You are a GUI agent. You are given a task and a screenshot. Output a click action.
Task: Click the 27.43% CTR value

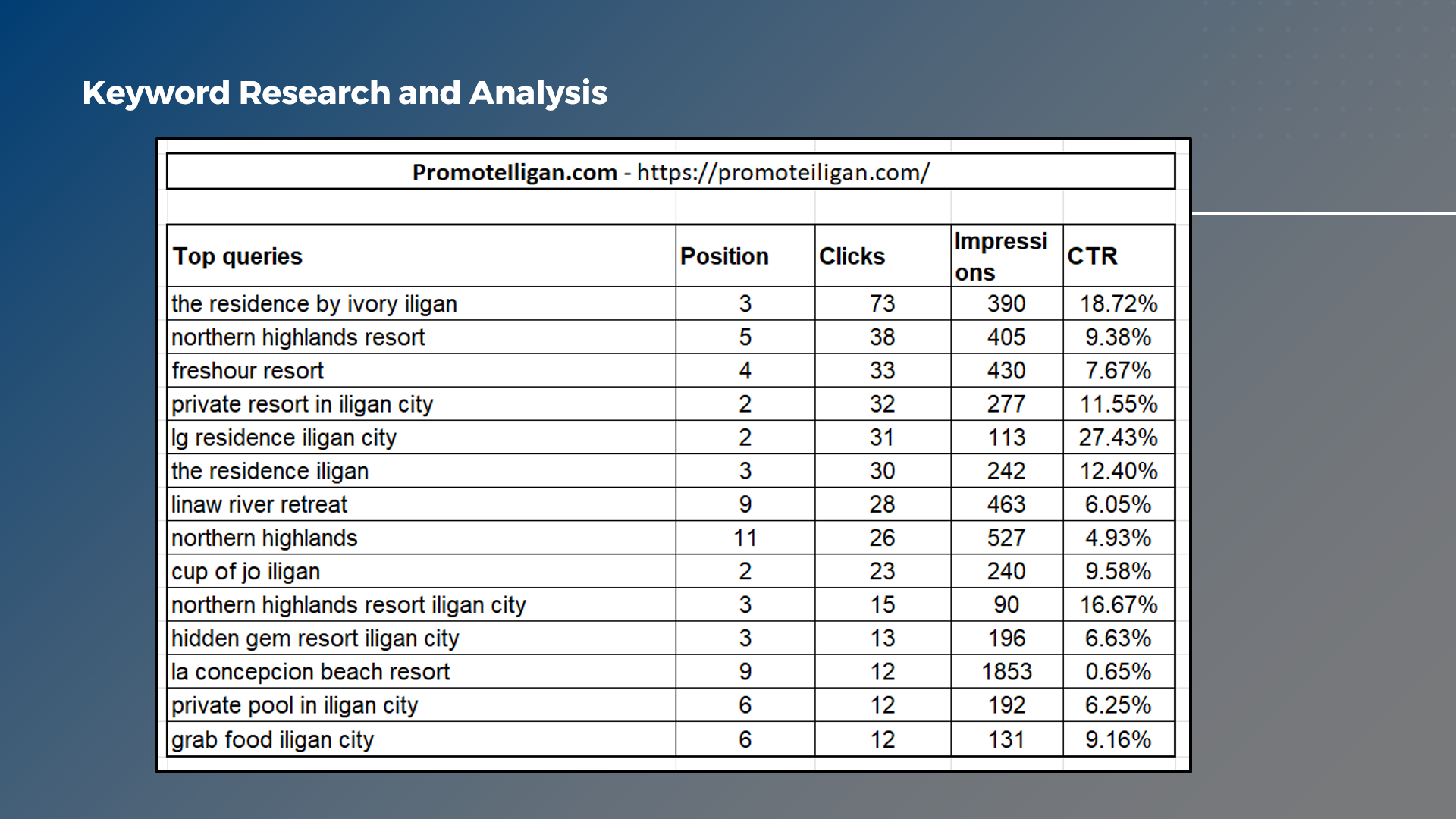1118,438
